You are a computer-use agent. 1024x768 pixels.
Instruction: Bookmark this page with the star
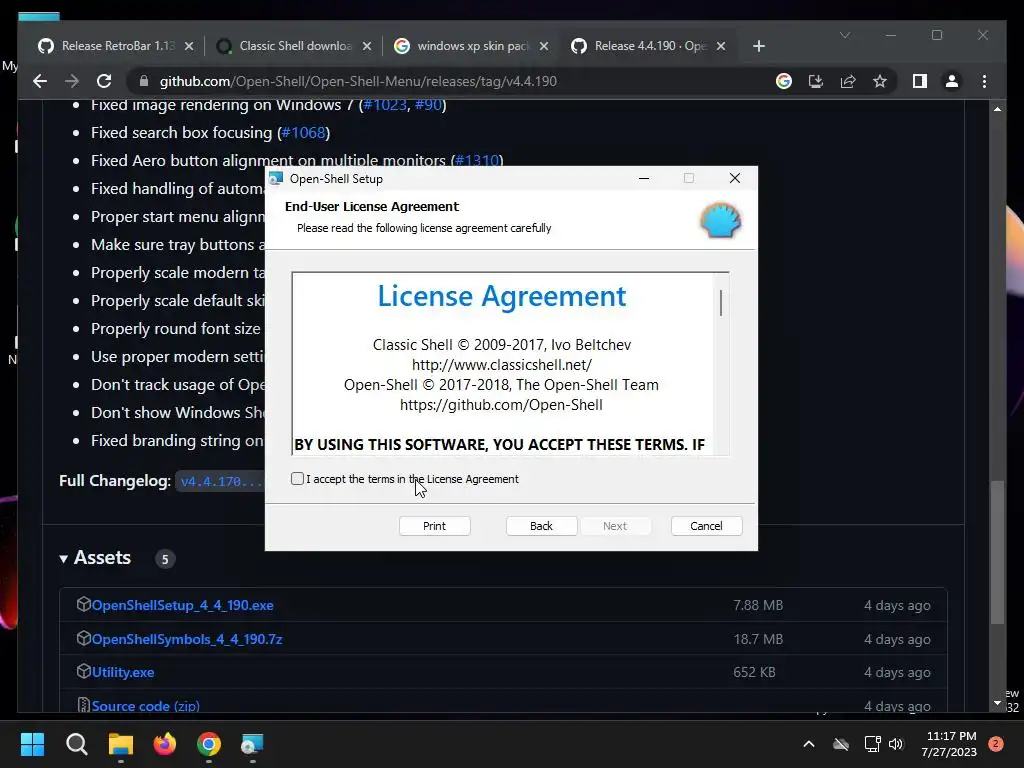880,81
